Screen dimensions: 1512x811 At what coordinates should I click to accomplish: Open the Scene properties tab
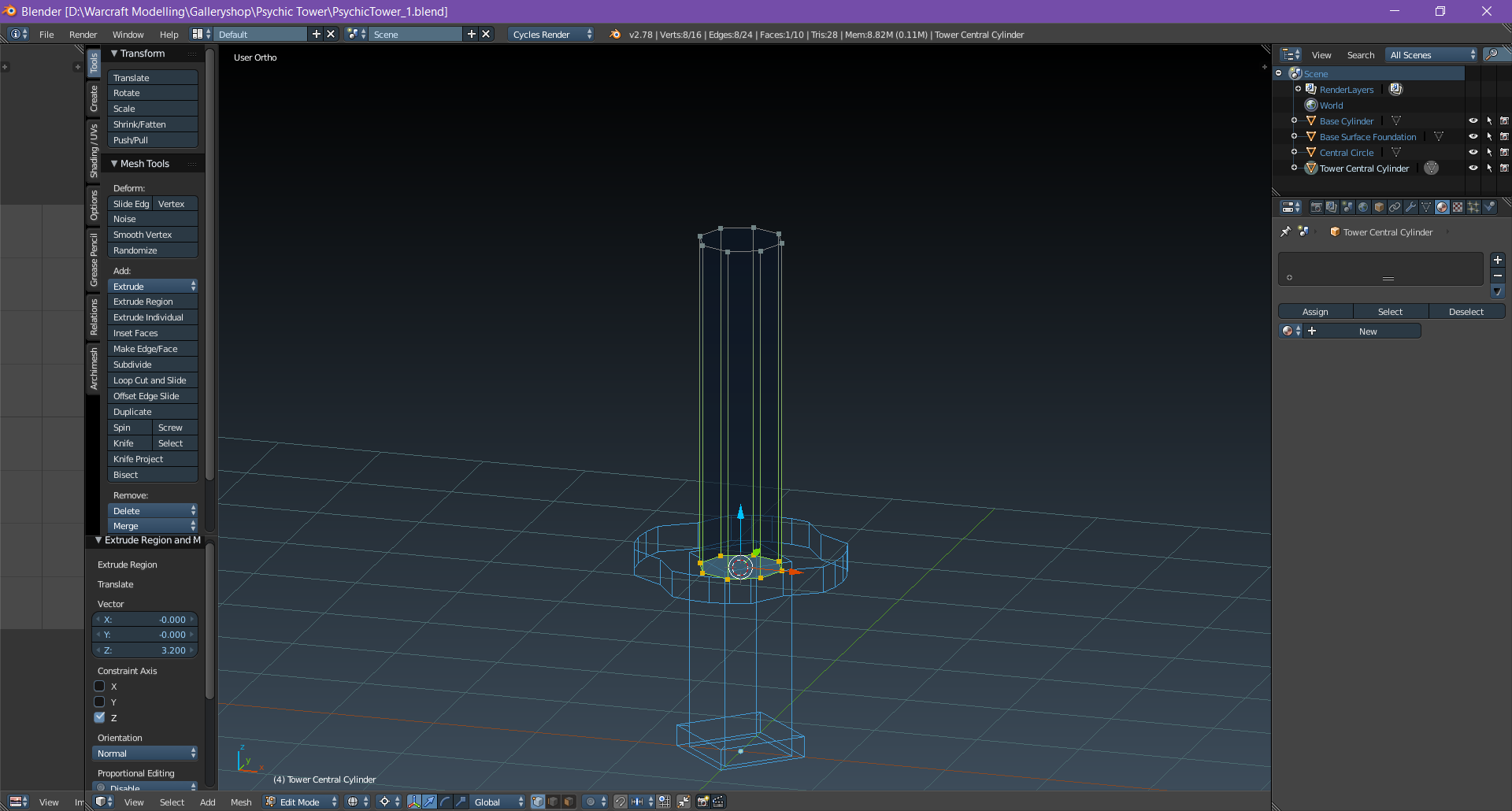click(x=1347, y=207)
